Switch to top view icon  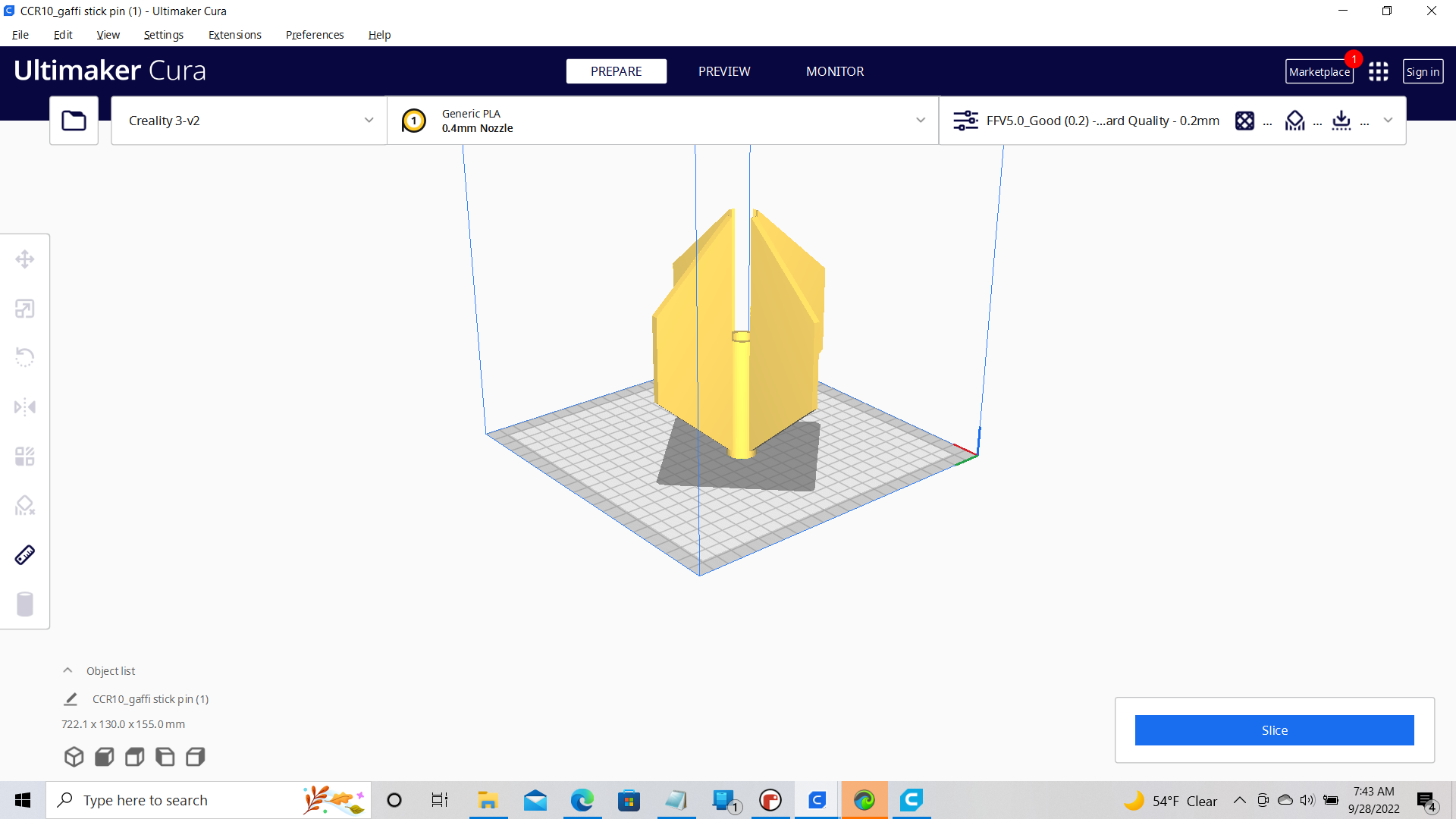pyautogui.click(x=135, y=757)
